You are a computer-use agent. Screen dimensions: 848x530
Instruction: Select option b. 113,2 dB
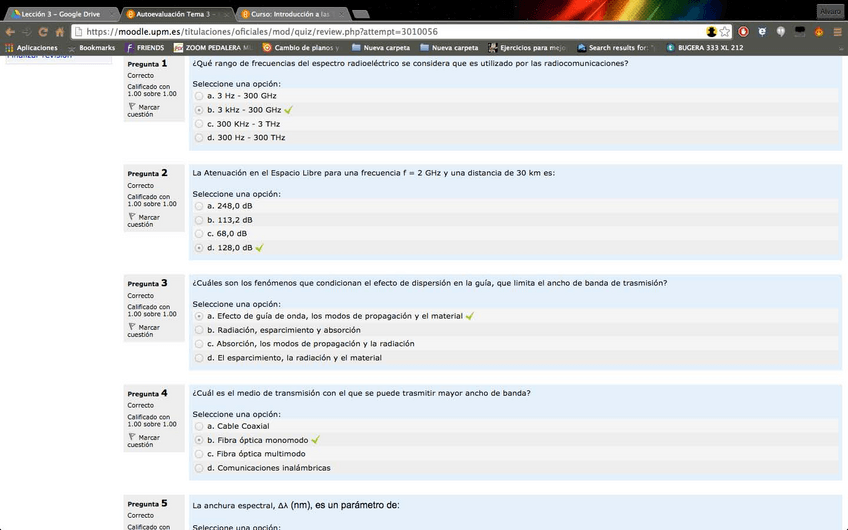pyautogui.click(x=199, y=220)
